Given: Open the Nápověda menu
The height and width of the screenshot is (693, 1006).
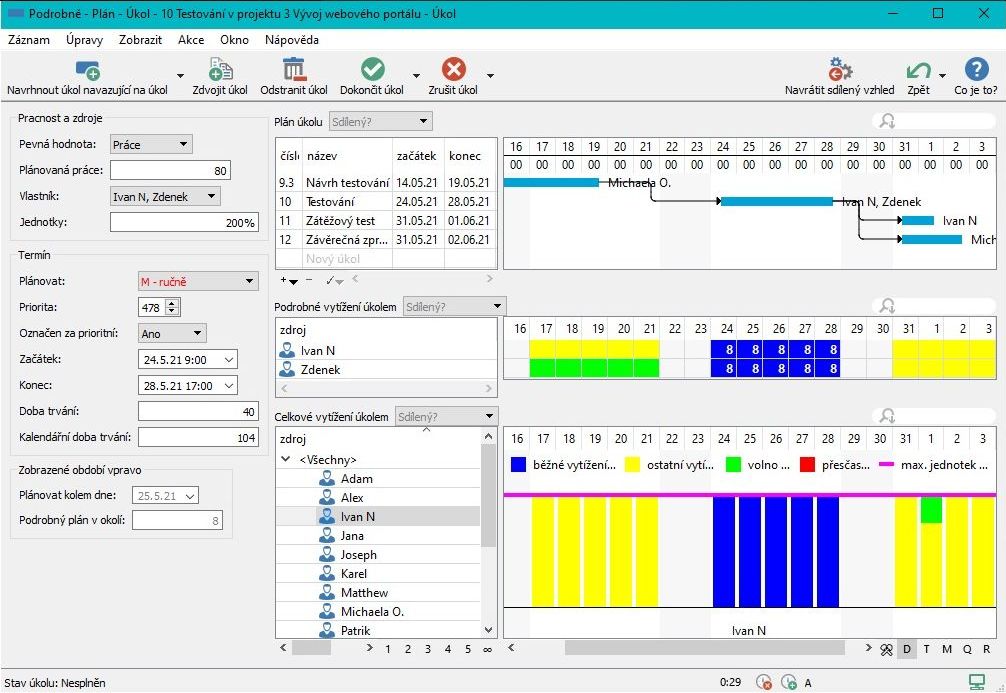Looking at the screenshot, I should 292,40.
